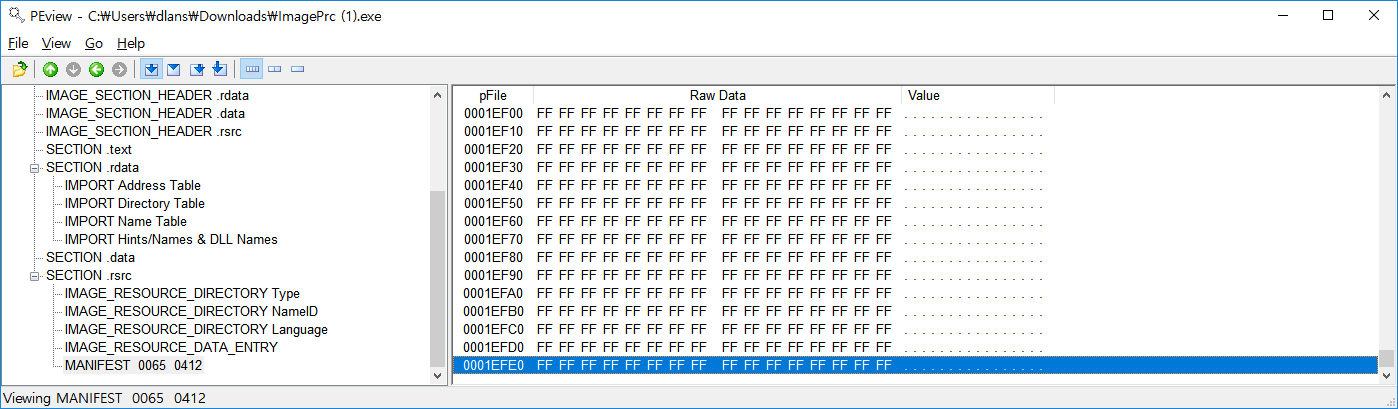Collapse the SECTION .rsrc tree node
1398x409 pixels.
35,275
